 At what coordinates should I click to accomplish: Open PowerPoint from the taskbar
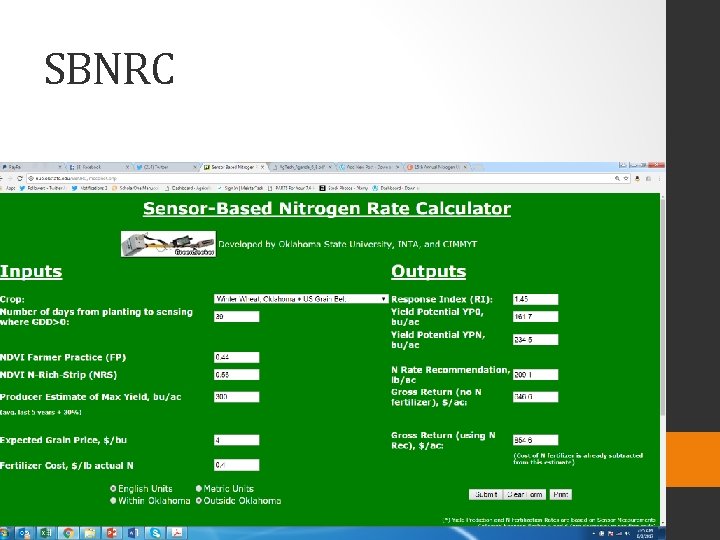pos(112,533)
